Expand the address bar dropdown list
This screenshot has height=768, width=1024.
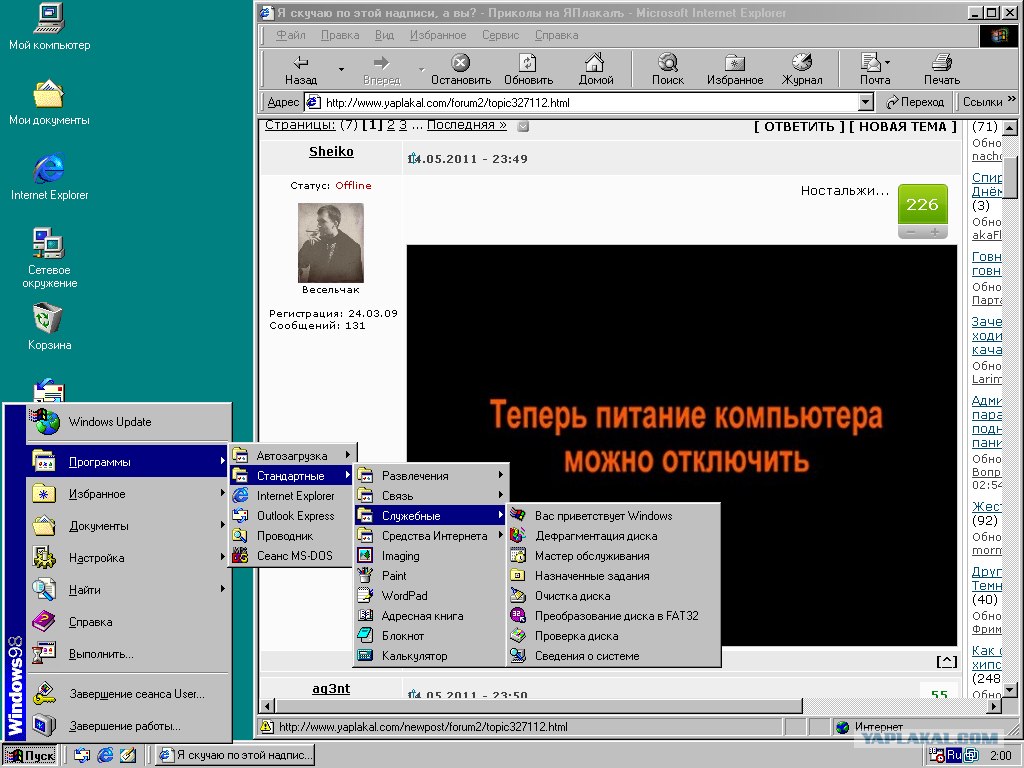865,103
